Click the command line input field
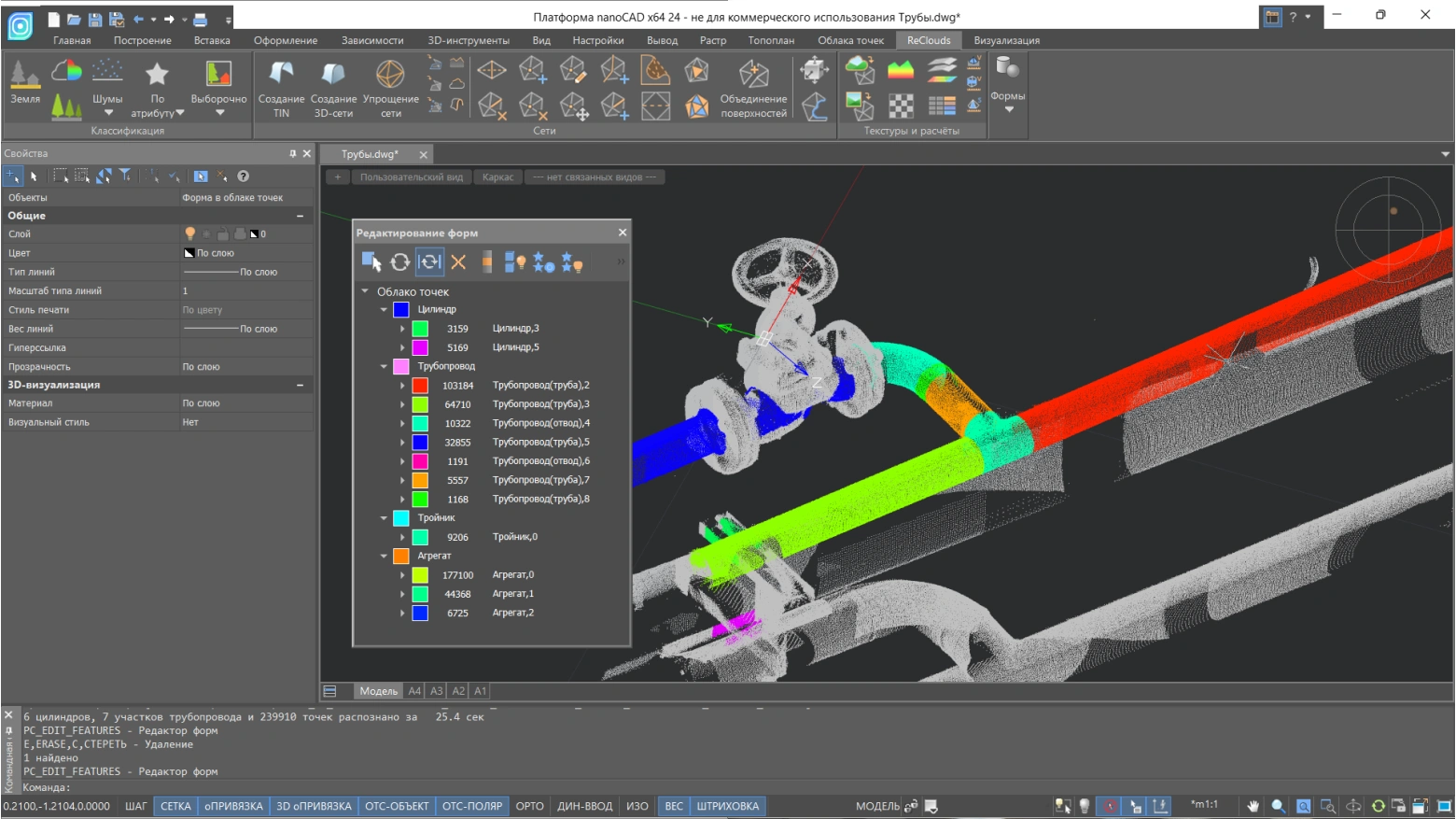Image resolution: width=1456 pixels, height=819 pixels. (x=373, y=787)
